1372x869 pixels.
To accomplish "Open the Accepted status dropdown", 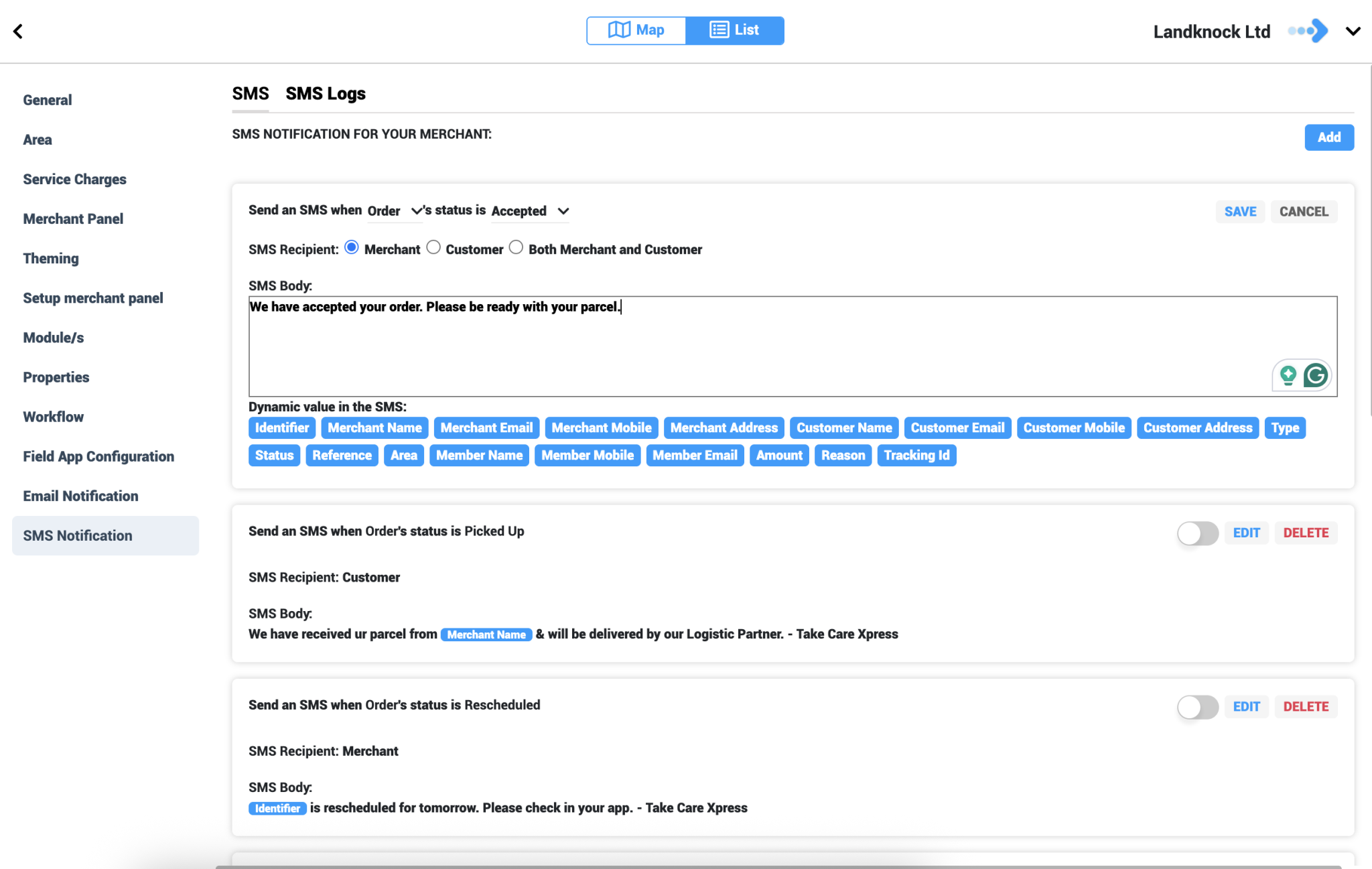I will point(530,211).
